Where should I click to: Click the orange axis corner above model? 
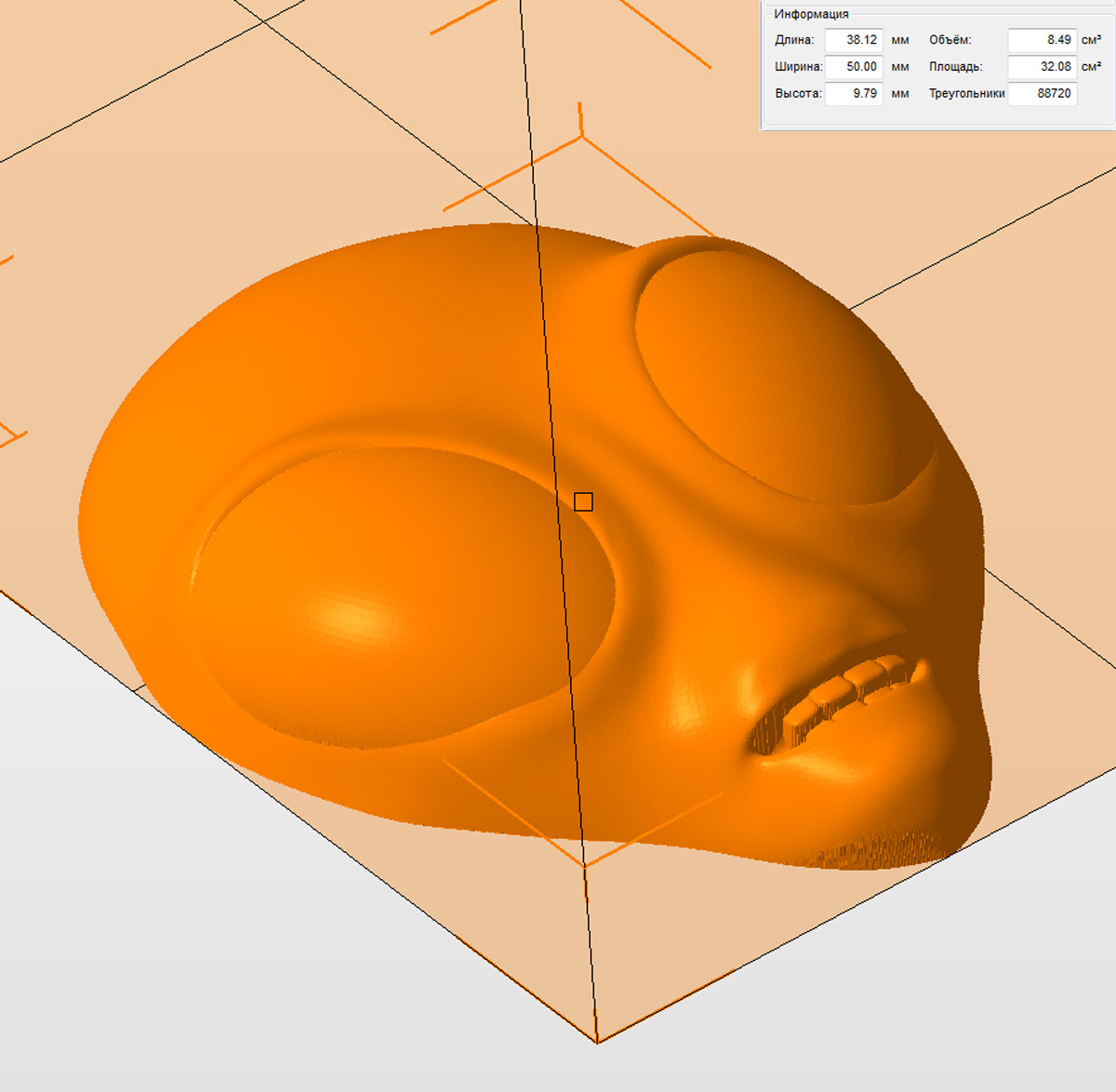[x=582, y=136]
